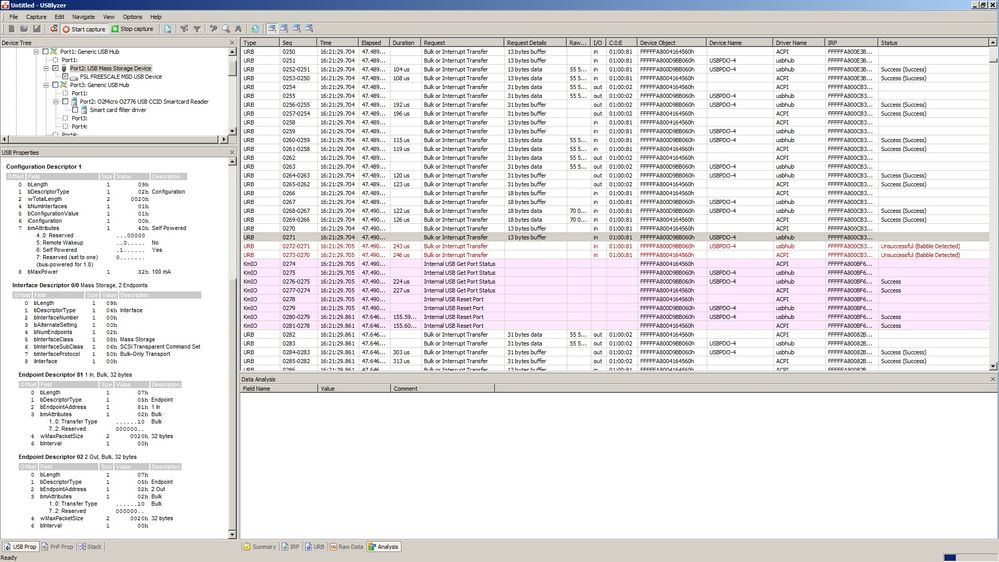The image size is (999, 562).
Task: Click the USBlyzer app icon in title bar
Action: pyautogui.click(x=5, y=4)
